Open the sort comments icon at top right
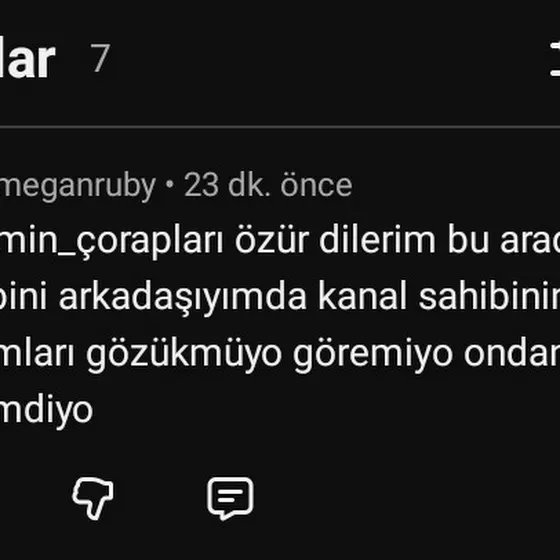Viewport: 560px width, 560px height. click(x=555, y=59)
